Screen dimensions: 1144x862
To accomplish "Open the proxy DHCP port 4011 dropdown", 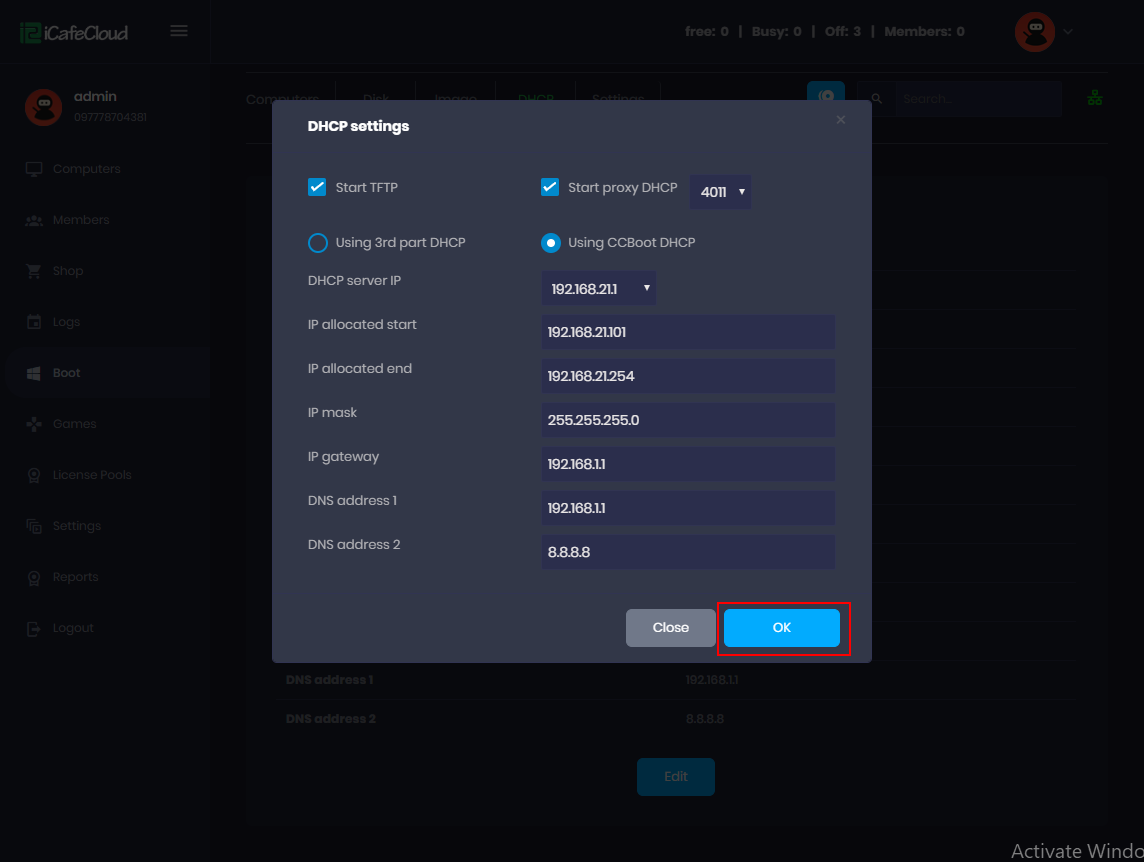I will point(720,191).
